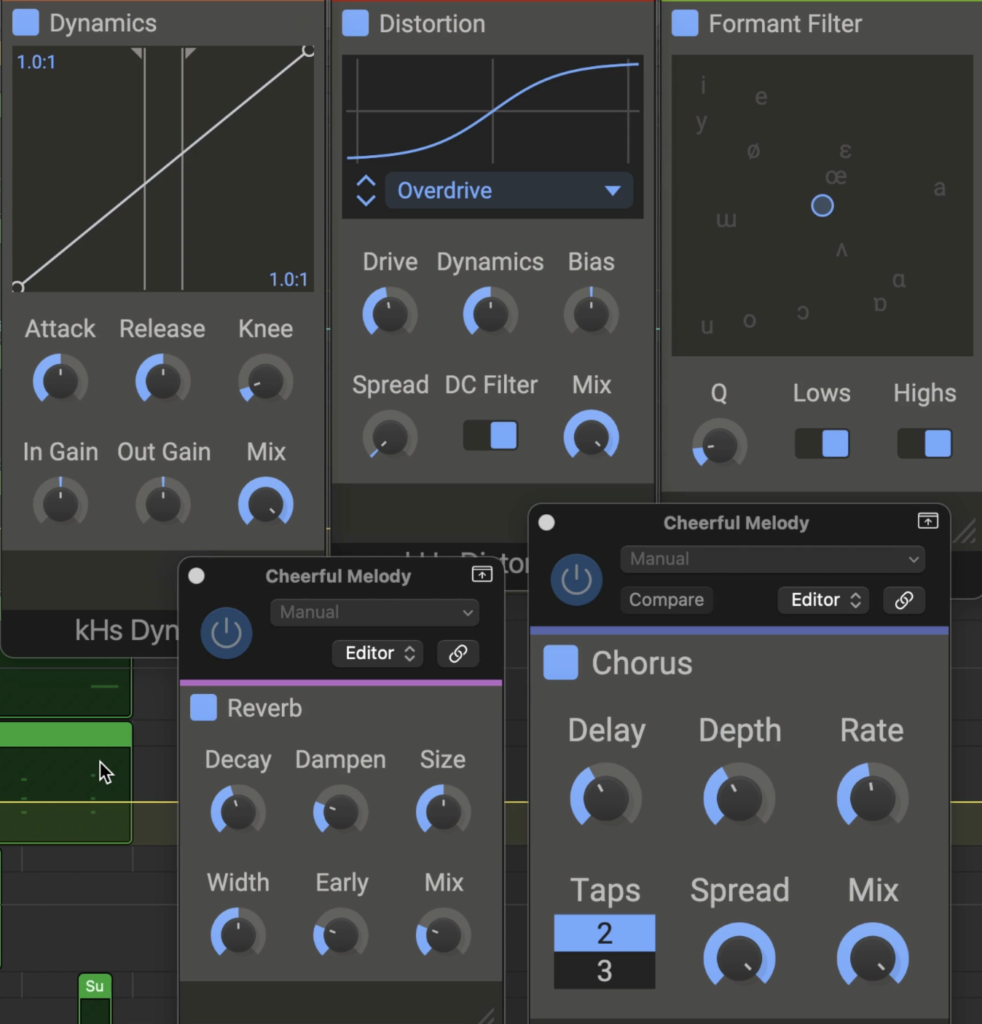The width and height of the screenshot is (982, 1024).
Task: Switch the DC Filter toggle in Distortion
Action: click(490, 436)
